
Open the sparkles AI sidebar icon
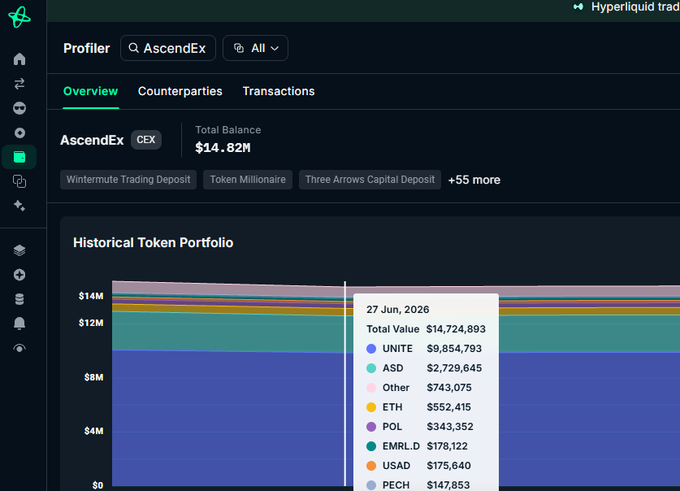(x=20, y=206)
